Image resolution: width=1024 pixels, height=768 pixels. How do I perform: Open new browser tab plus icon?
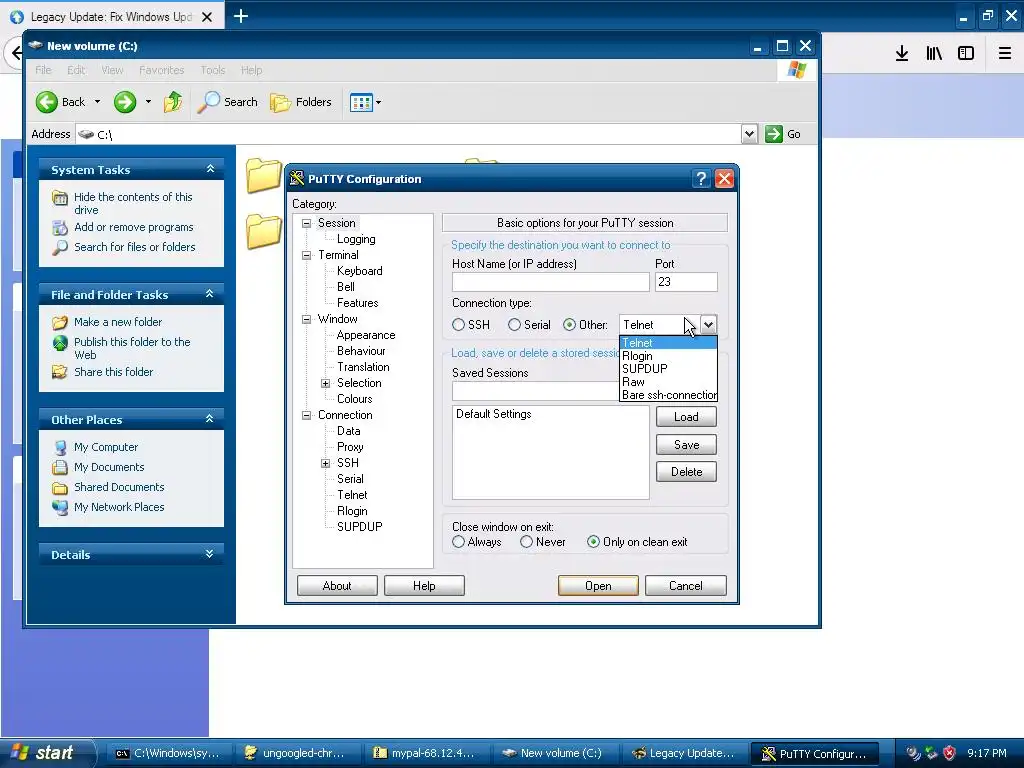tap(241, 16)
